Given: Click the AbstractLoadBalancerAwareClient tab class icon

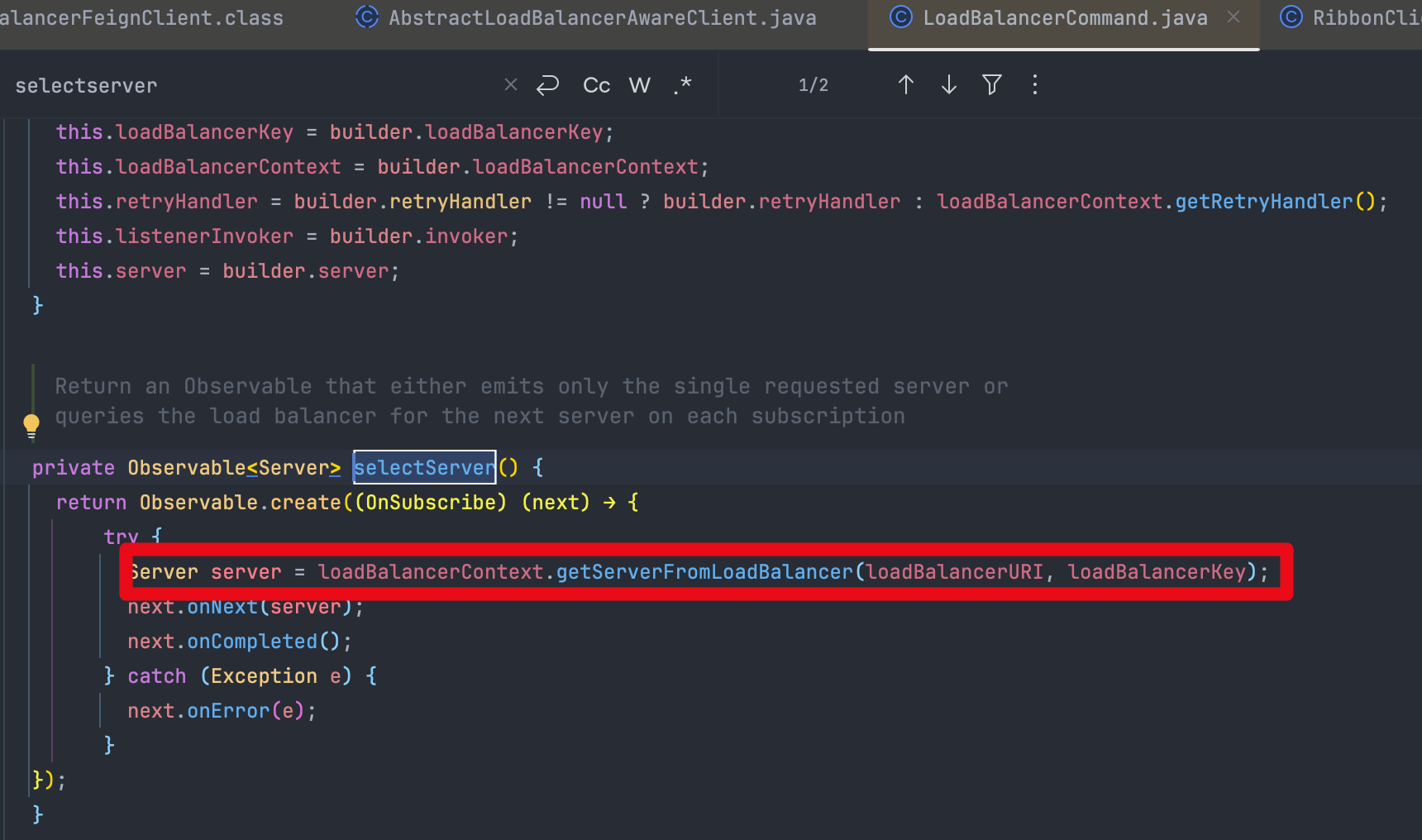Looking at the screenshot, I should [x=366, y=17].
